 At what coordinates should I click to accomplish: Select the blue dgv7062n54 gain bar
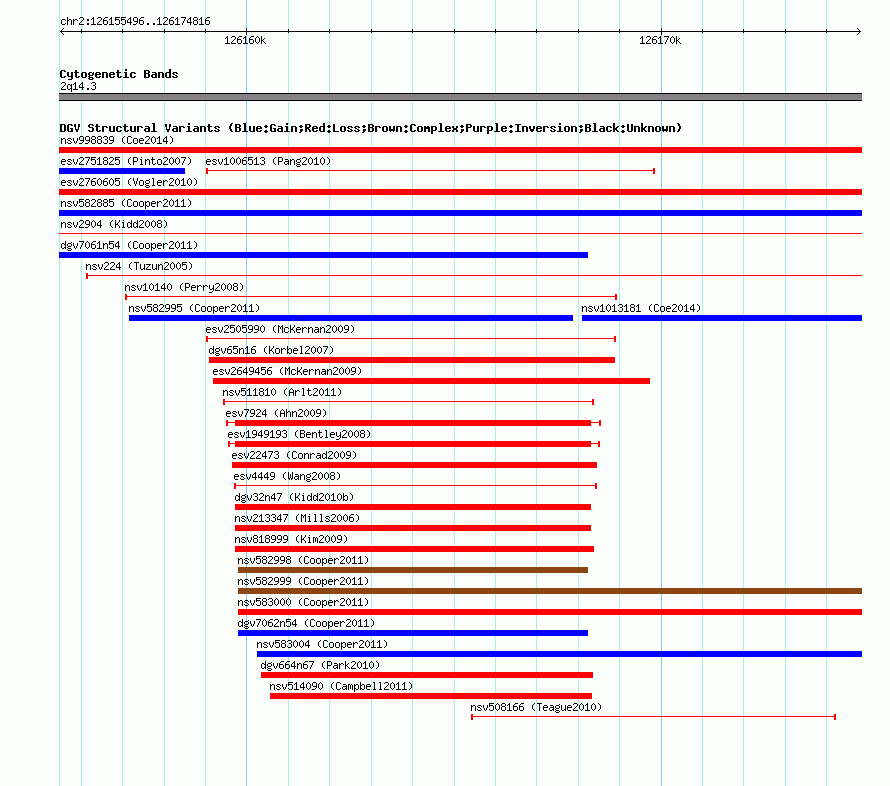tap(413, 633)
